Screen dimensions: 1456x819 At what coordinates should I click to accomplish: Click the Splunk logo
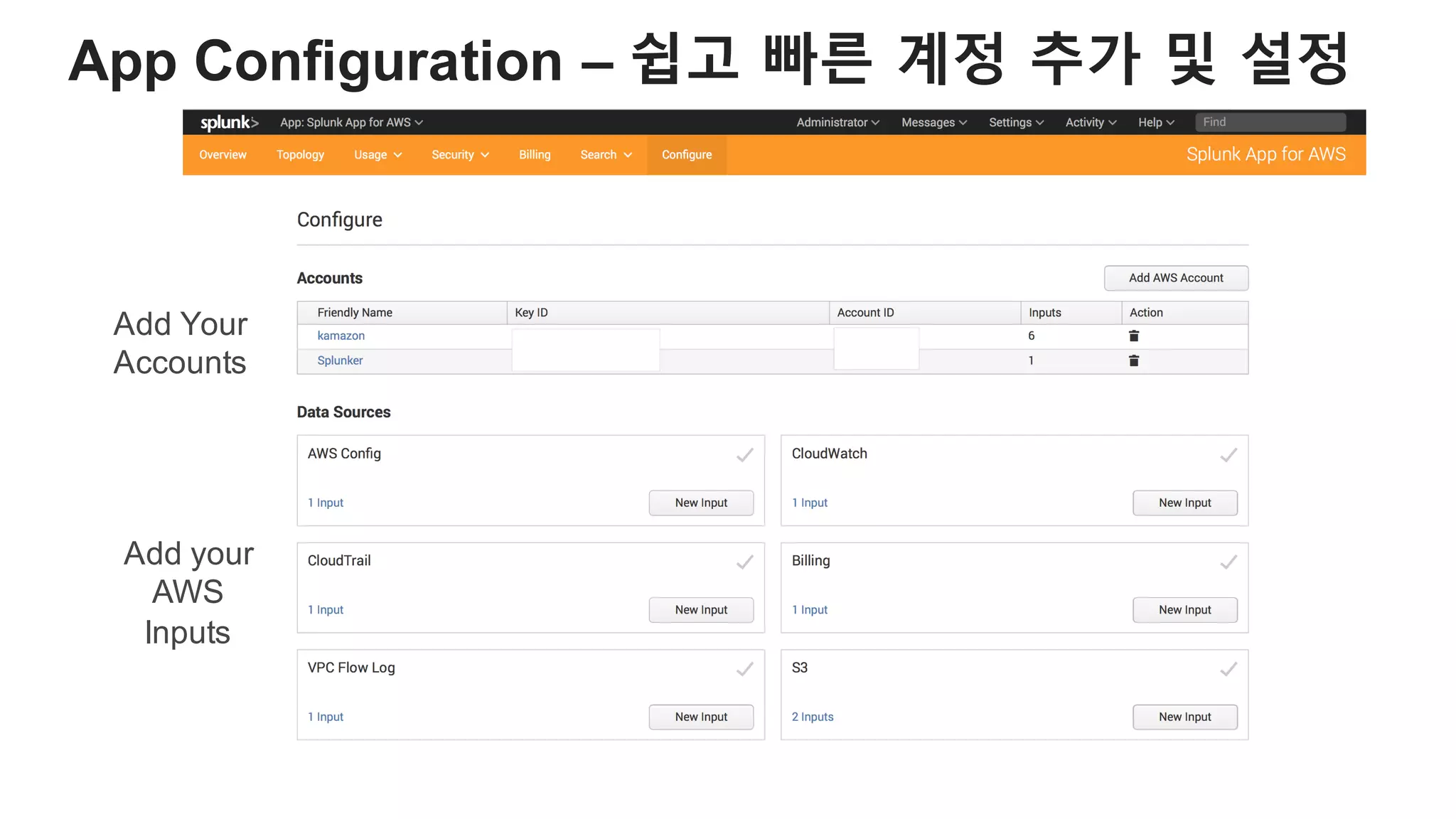[229, 122]
